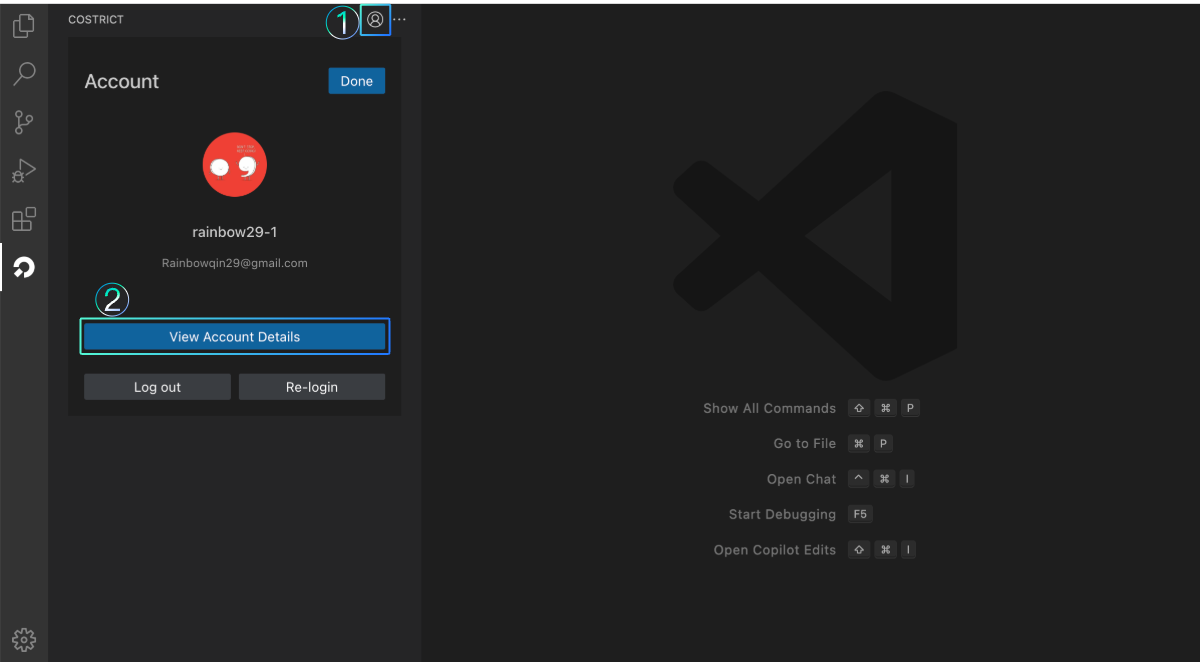Click the Rainbowqin29@gmail.com email address
This screenshot has width=1200, height=662.
point(234,262)
